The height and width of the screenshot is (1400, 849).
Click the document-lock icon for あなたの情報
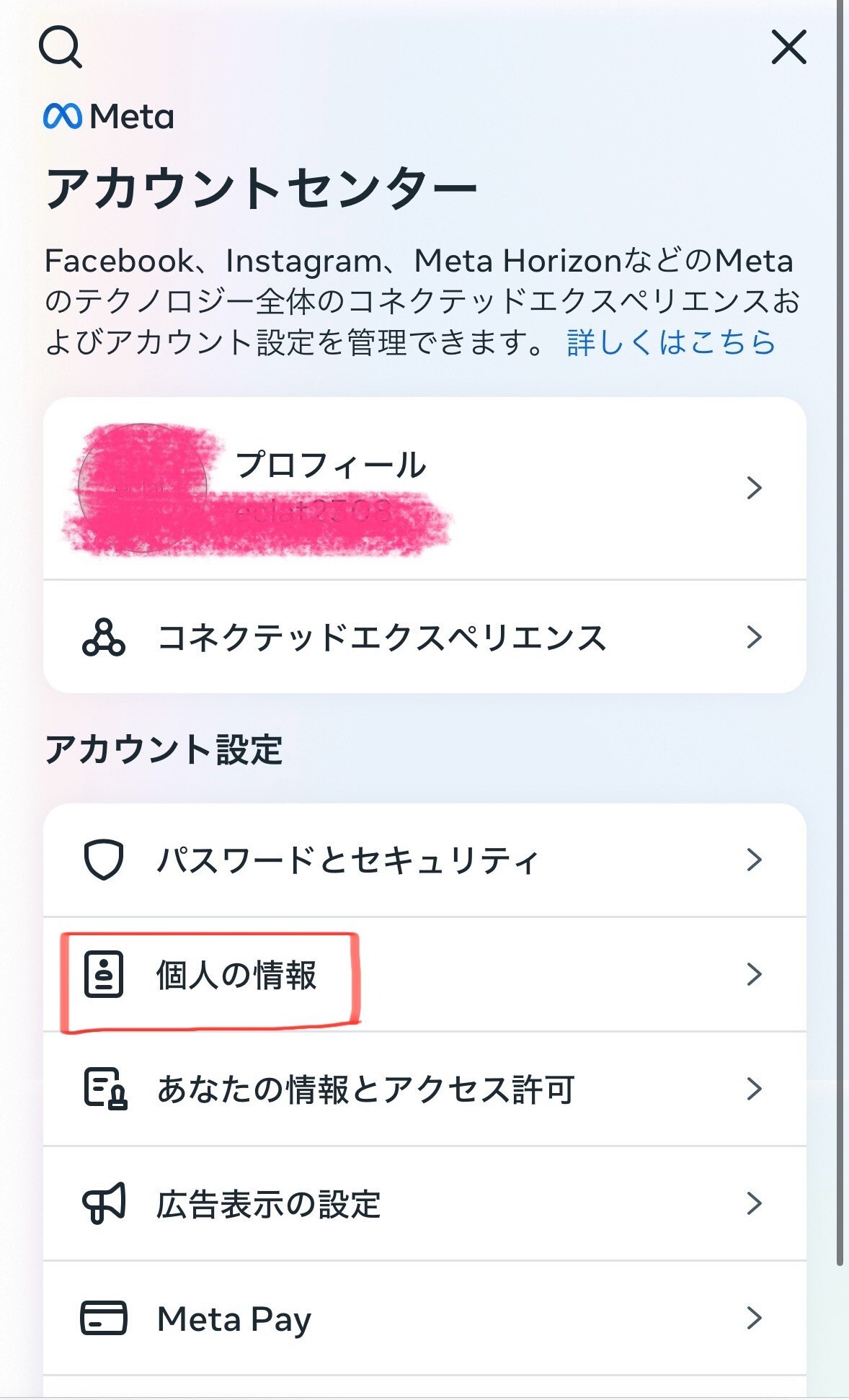coord(105,1089)
